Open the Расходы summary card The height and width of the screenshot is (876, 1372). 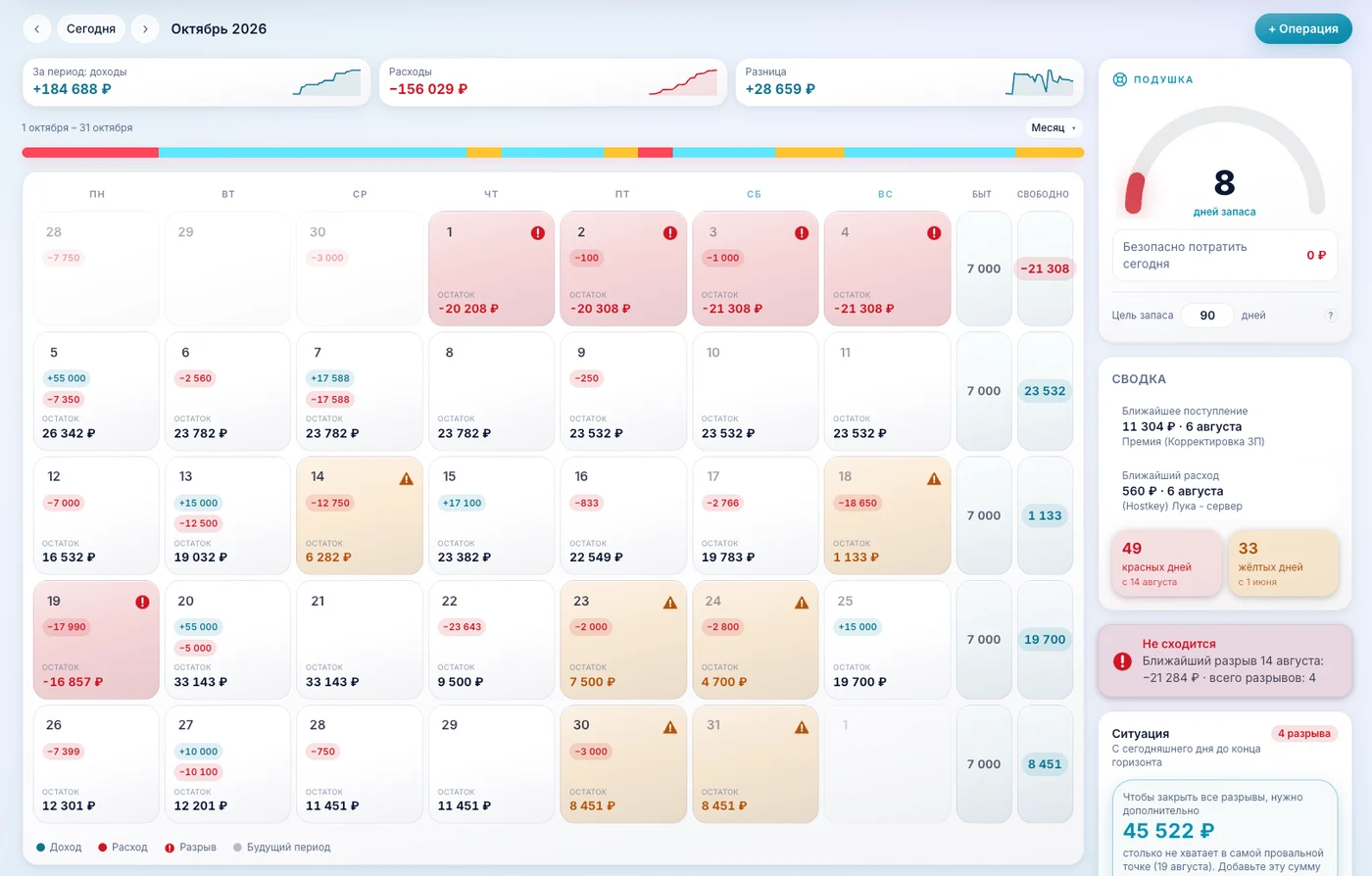tap(553, 81)
